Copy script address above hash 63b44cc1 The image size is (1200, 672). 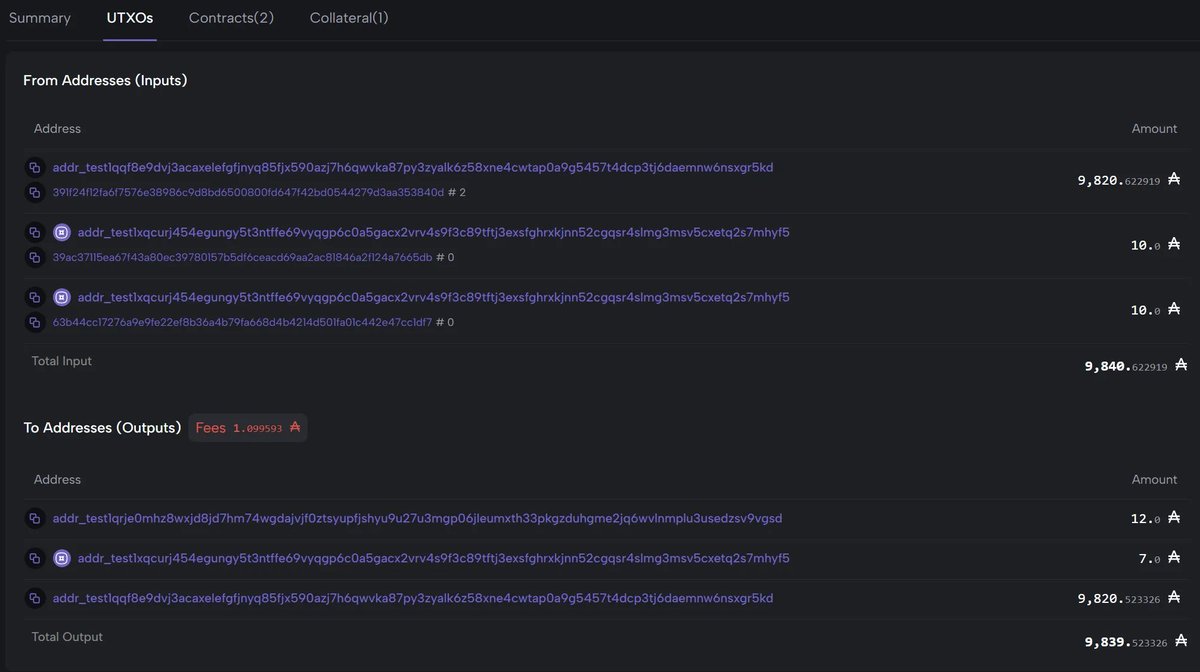tap(34, 298)
